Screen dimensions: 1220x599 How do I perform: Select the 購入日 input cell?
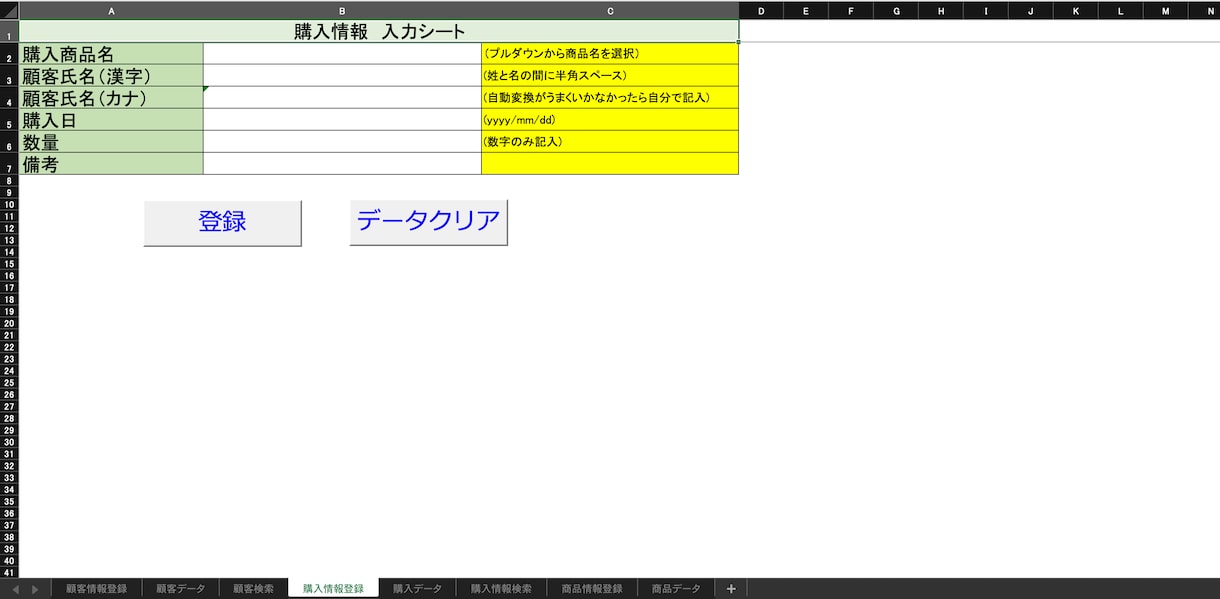342,120
